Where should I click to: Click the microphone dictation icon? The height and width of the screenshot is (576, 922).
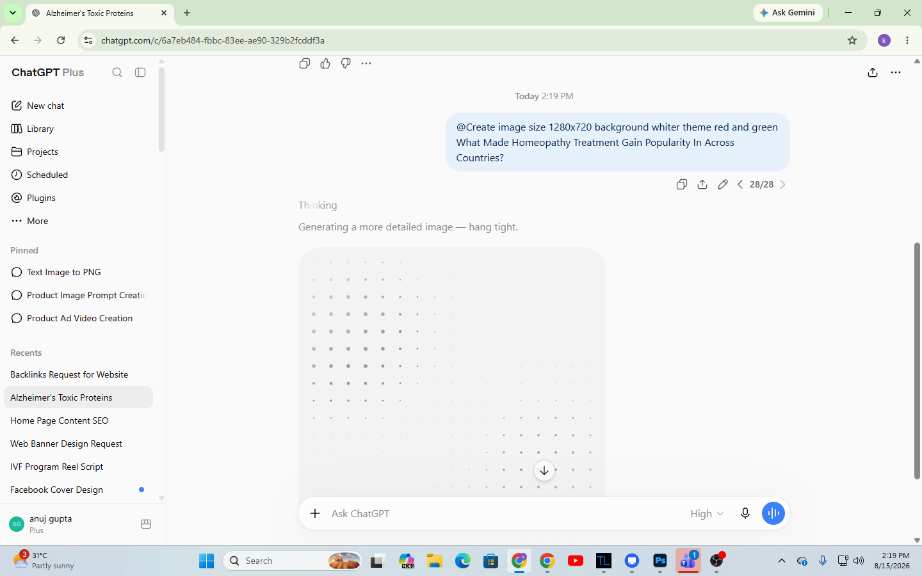pyautogui.click(x=745, y=513)
